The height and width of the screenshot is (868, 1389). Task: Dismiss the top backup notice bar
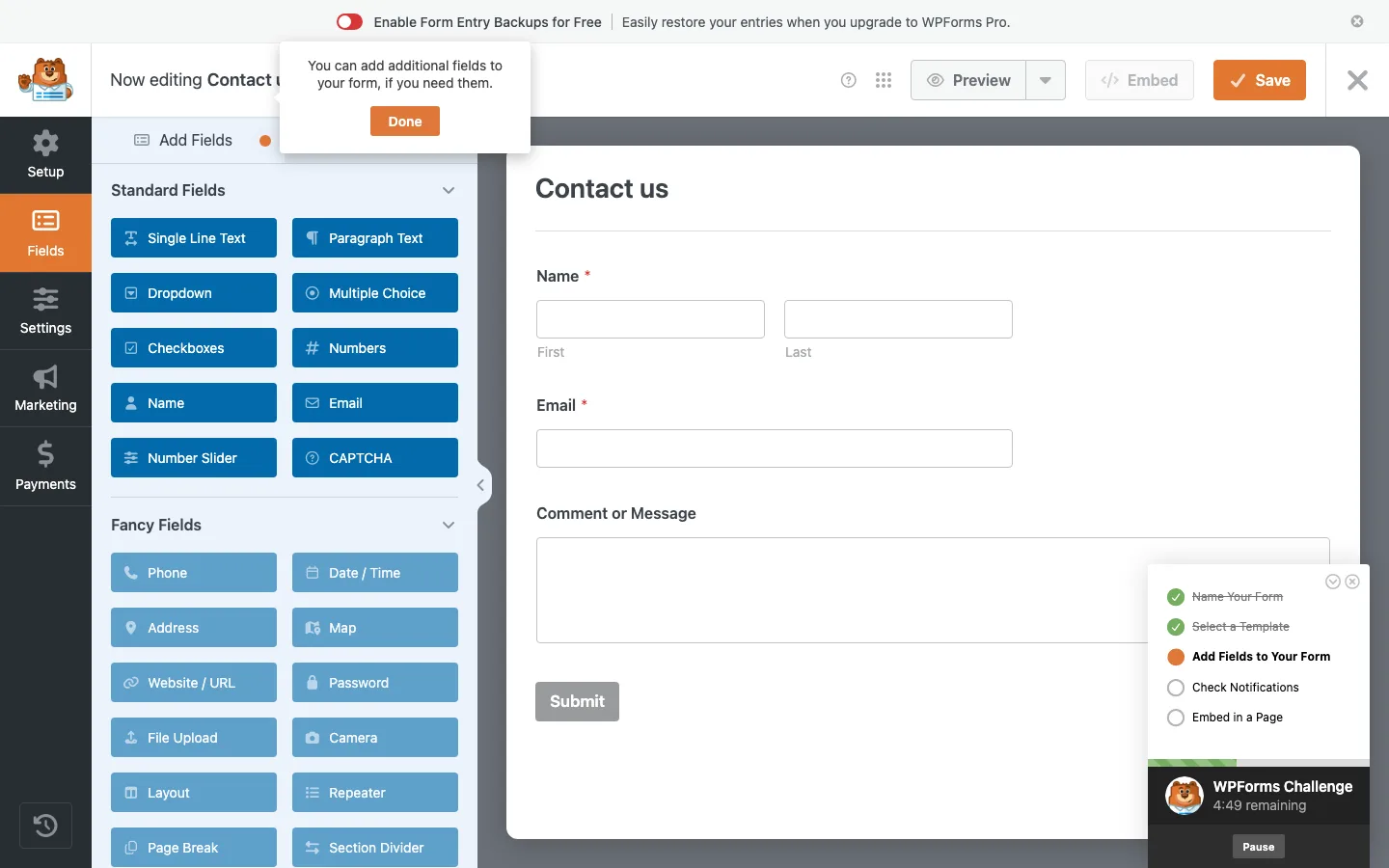pos(1357,21)
